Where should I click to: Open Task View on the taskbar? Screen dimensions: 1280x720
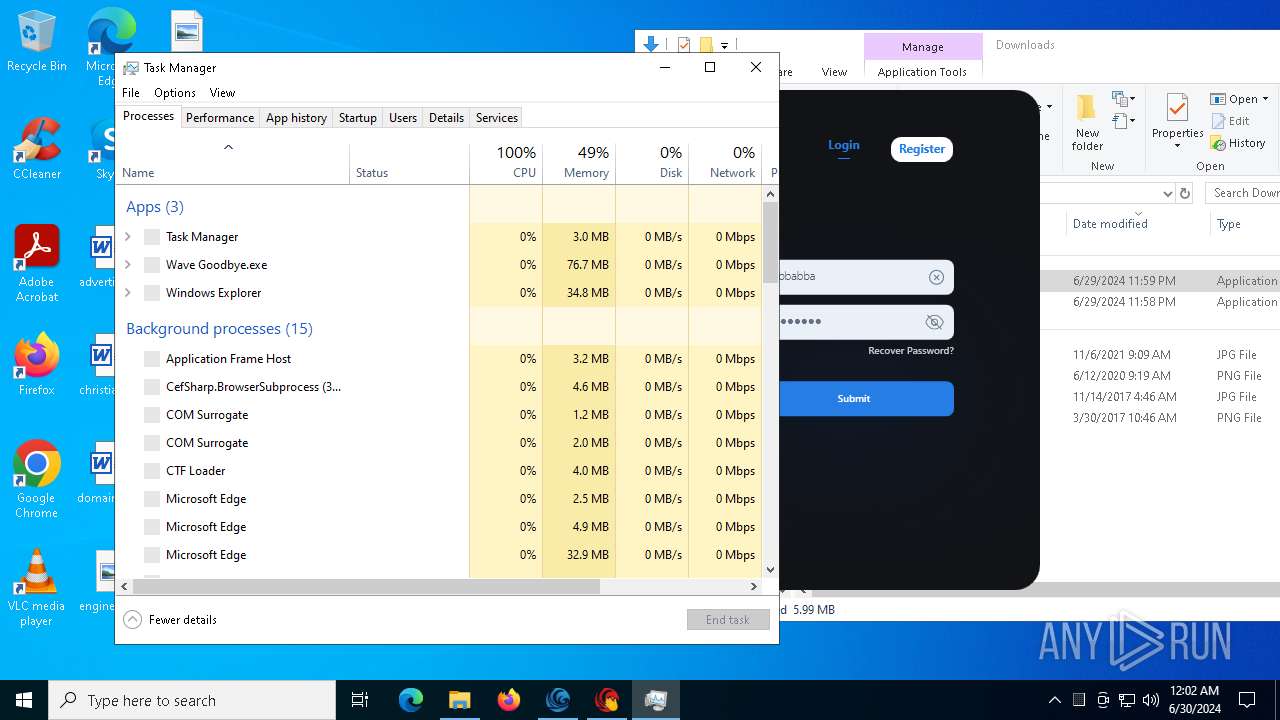click(x=360, y=700)
